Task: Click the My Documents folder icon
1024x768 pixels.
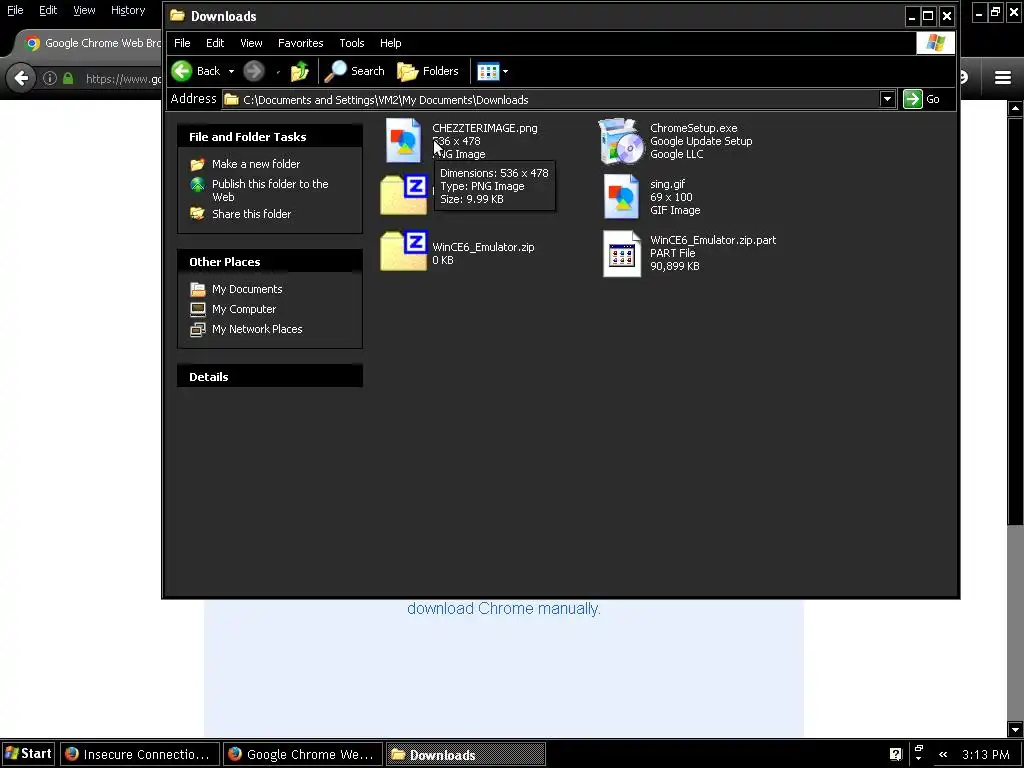Action: (x=197, y=289)
